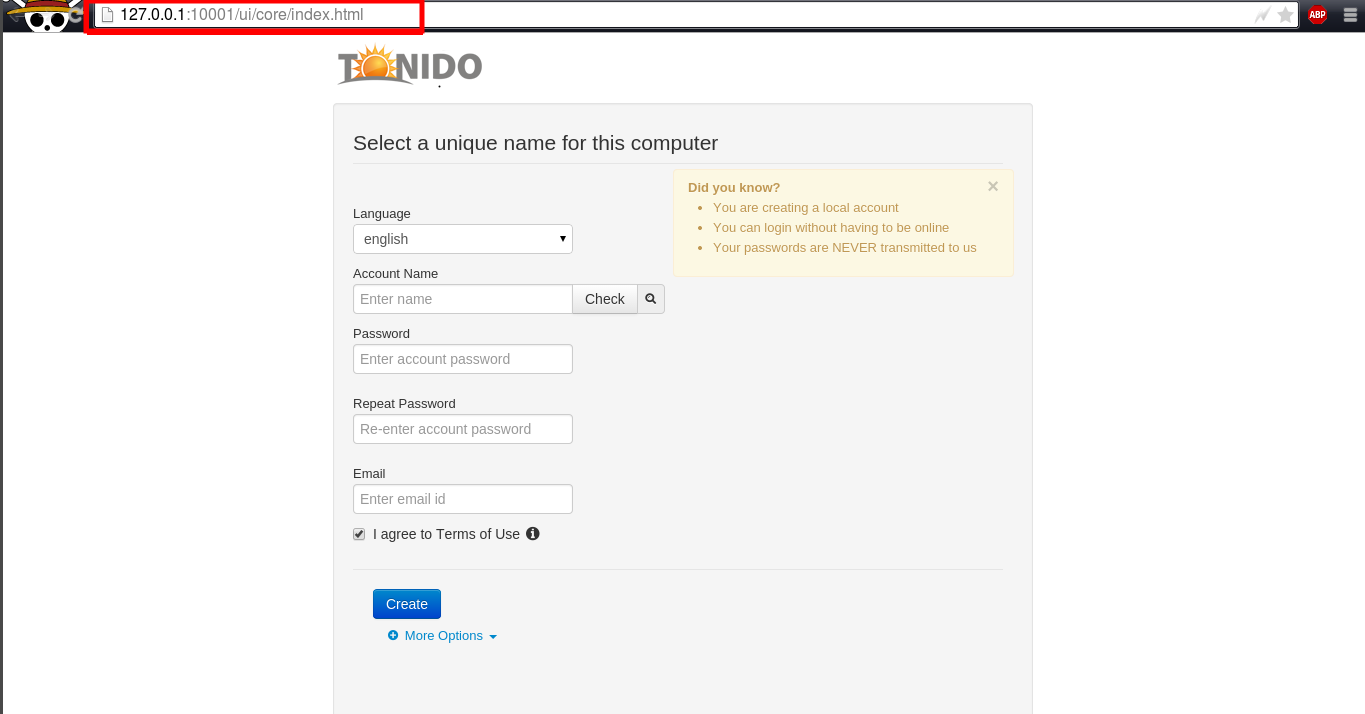Bookmark the page with the star icon
This screenshot has height=714, width=1365.
click(1285, 15)
